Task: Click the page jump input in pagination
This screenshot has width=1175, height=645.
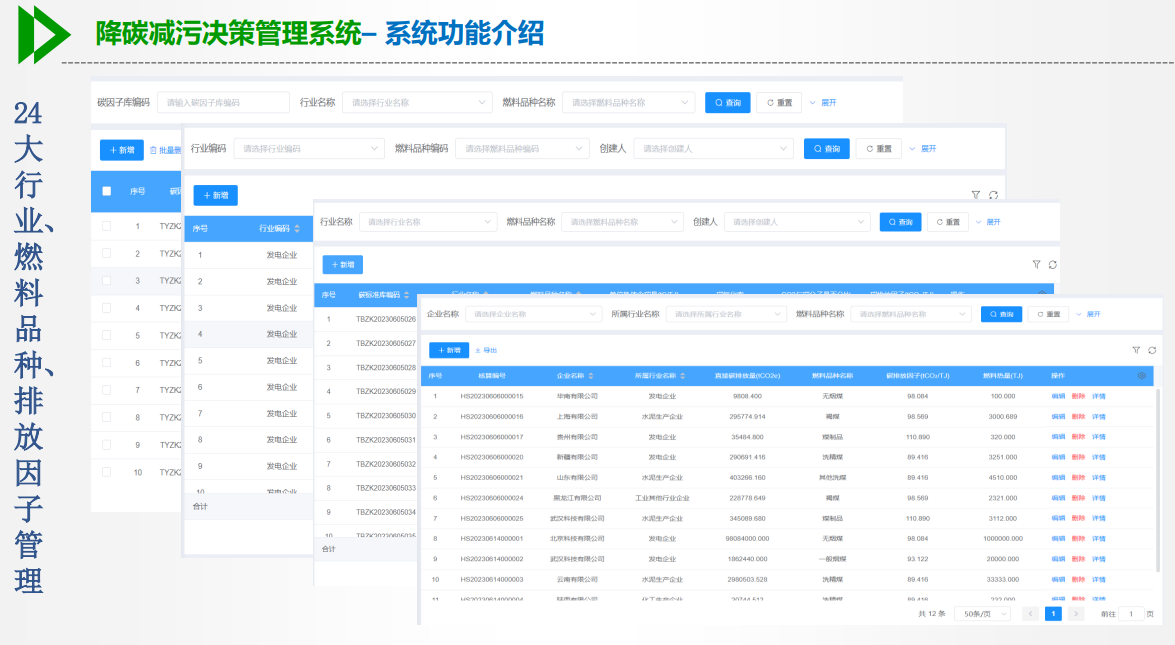Action: point(1131,614)
